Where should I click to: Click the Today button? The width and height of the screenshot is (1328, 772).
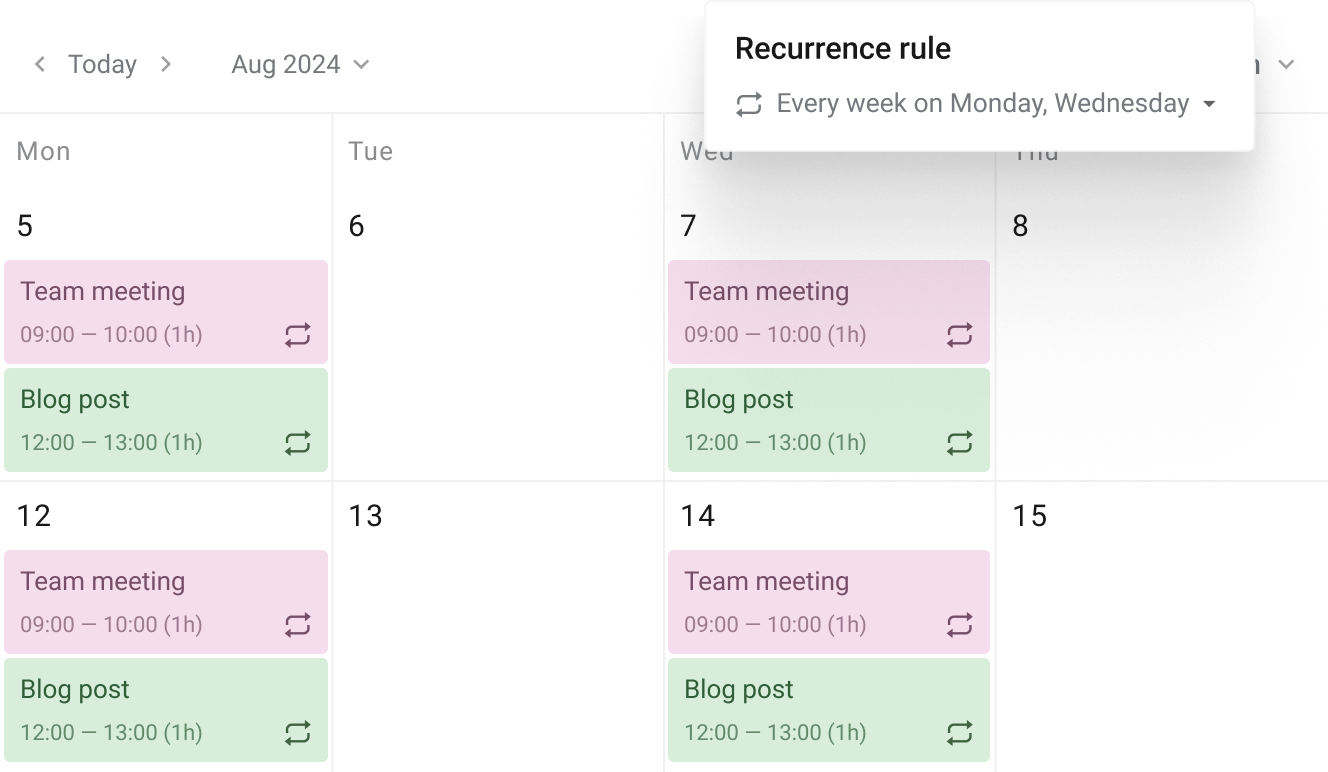(101, 63)
